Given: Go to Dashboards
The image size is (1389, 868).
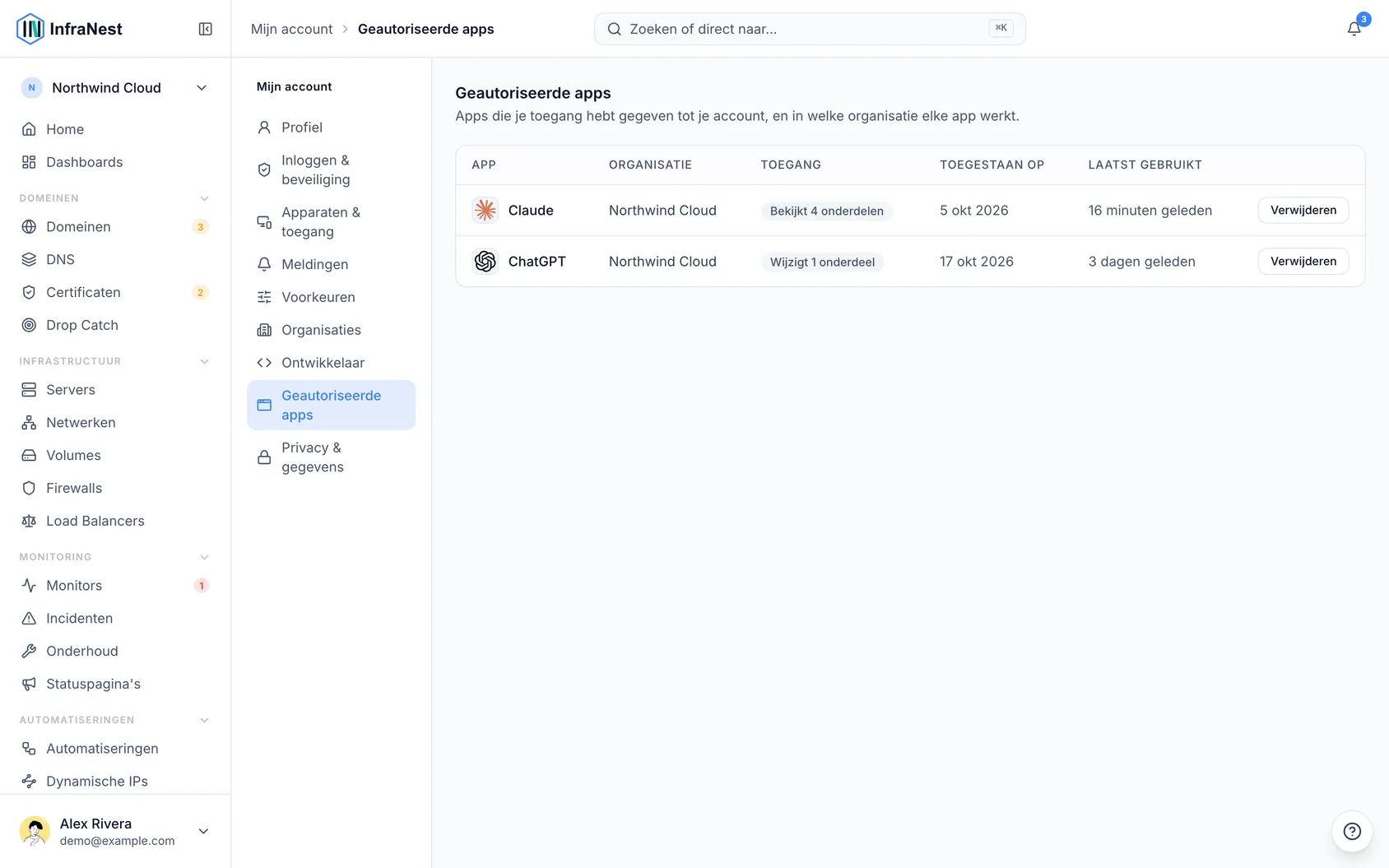Looking at the screenshot, I should pyautogui.click(x=115, y=162).
